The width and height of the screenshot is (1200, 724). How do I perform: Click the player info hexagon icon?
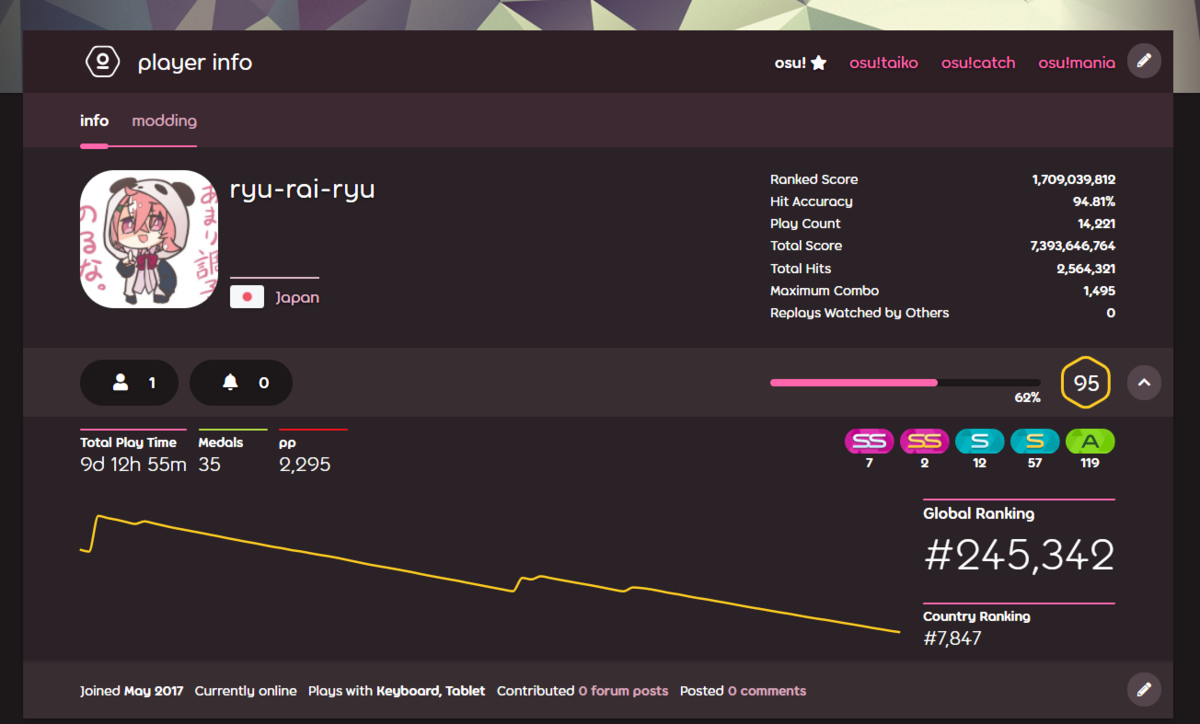pyautogui.click(x=102, y=62)
